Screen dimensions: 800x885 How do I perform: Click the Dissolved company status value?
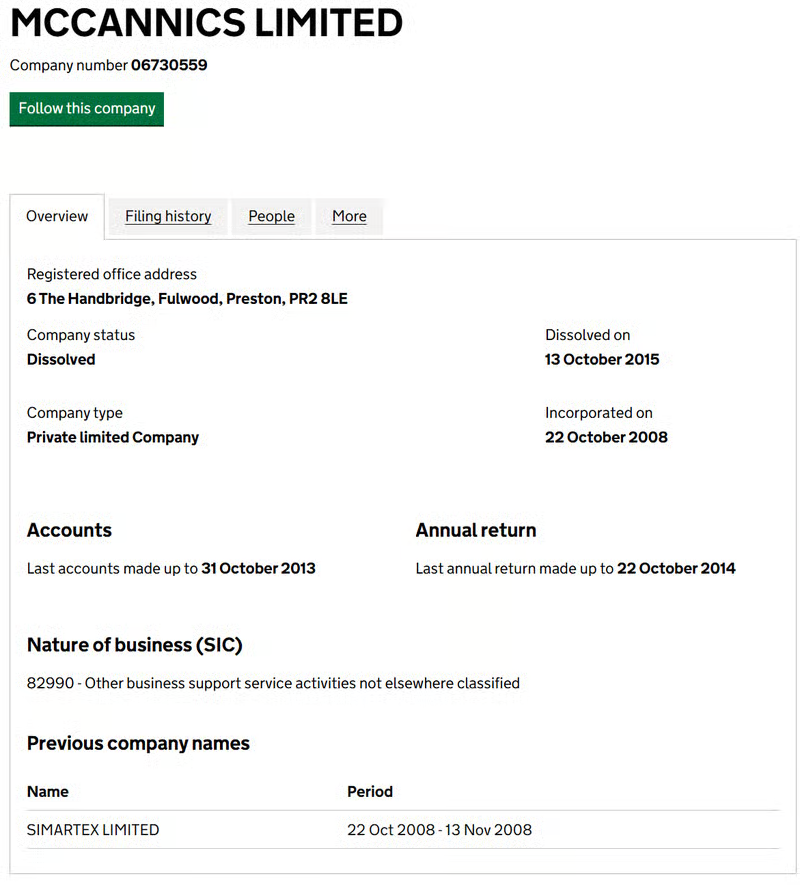pos(61,360)
